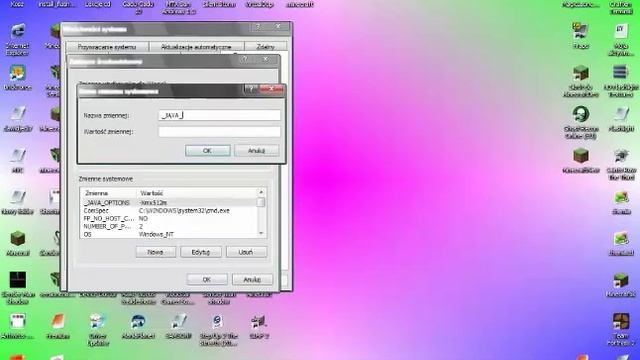Switch to Przywracanie systemu tab
640x360 pixels.
[107, 47]
